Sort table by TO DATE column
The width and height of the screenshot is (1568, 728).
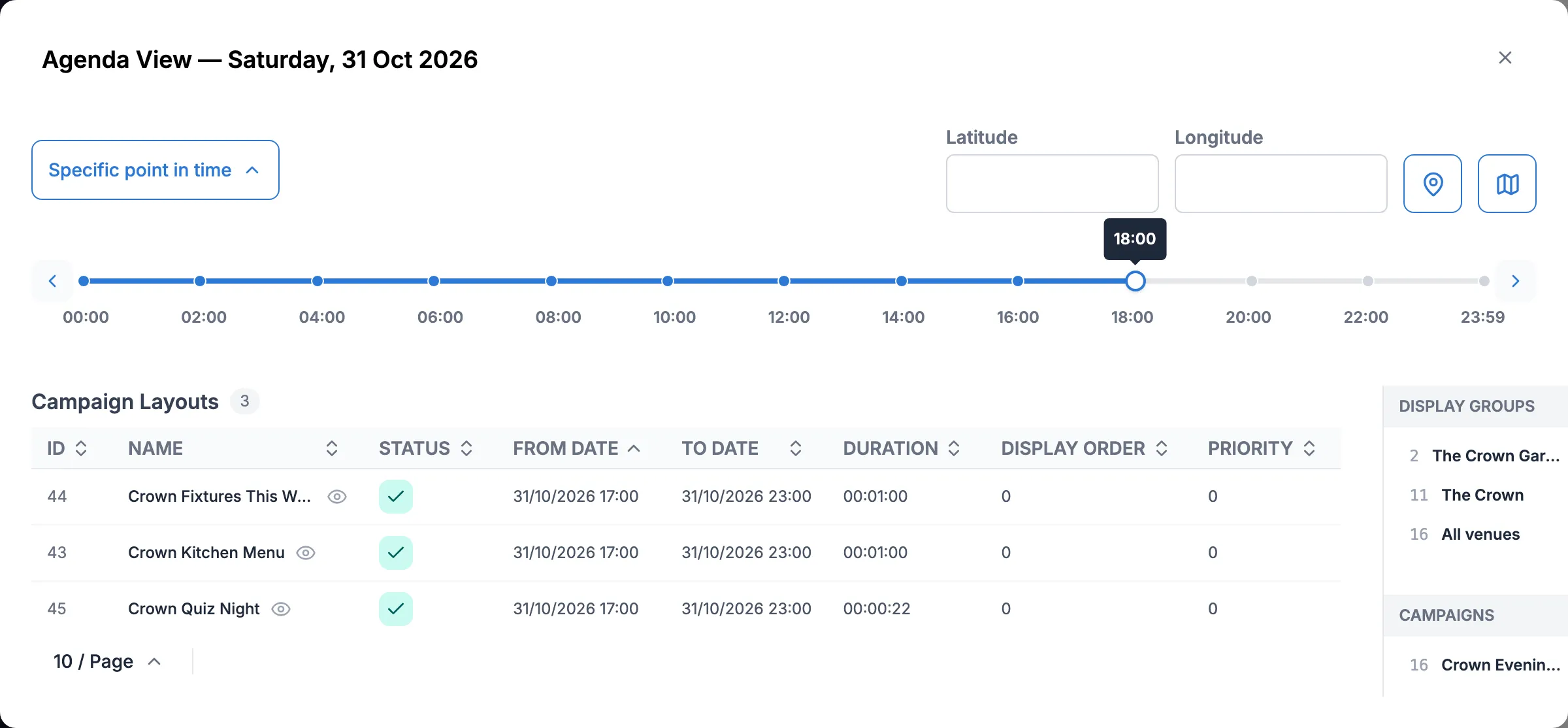click(796, 448)
